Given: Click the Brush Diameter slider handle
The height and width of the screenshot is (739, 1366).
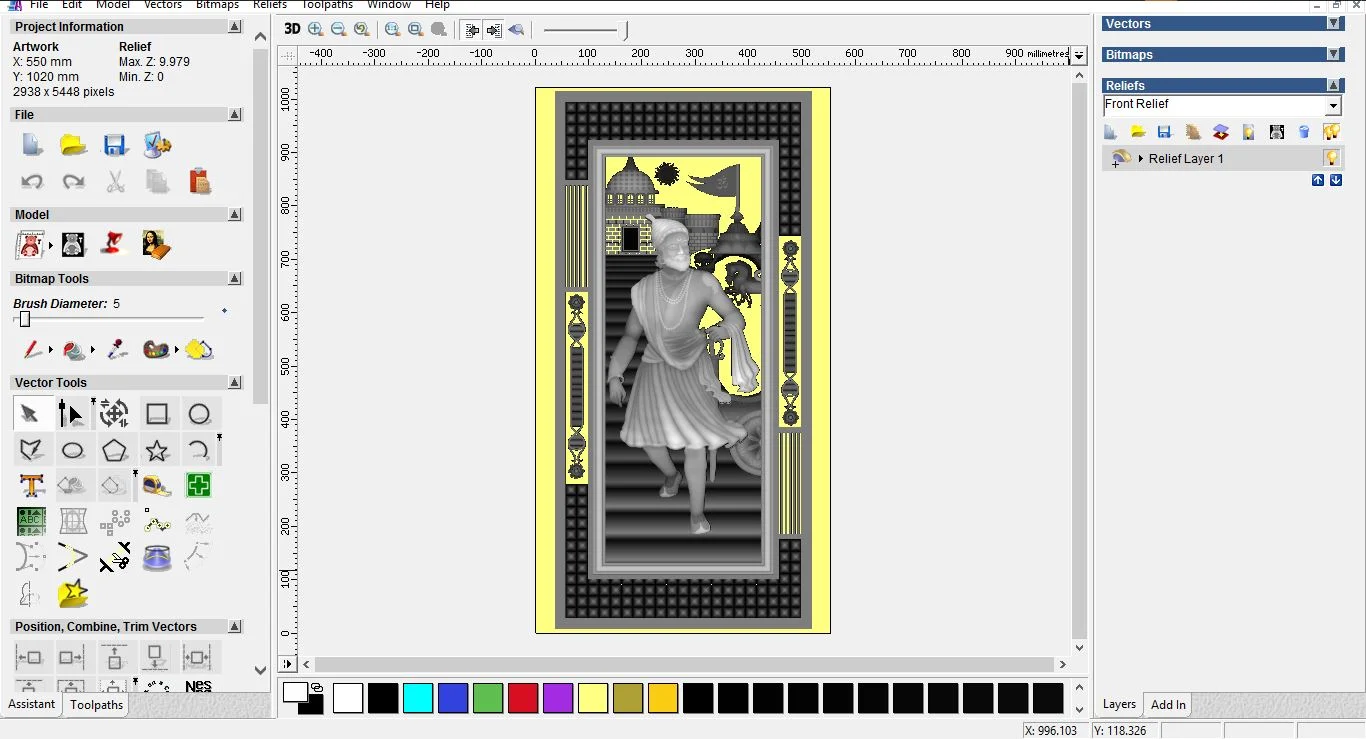Looking at the screenshot, I should click(25, 319).
